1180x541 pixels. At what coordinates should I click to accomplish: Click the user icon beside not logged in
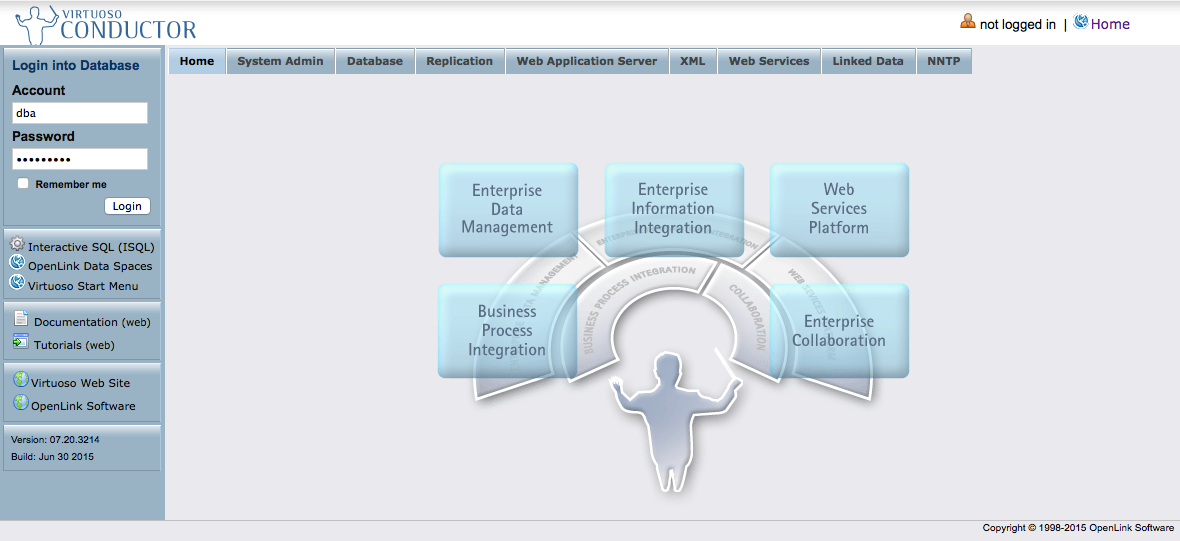coord(967,22)
